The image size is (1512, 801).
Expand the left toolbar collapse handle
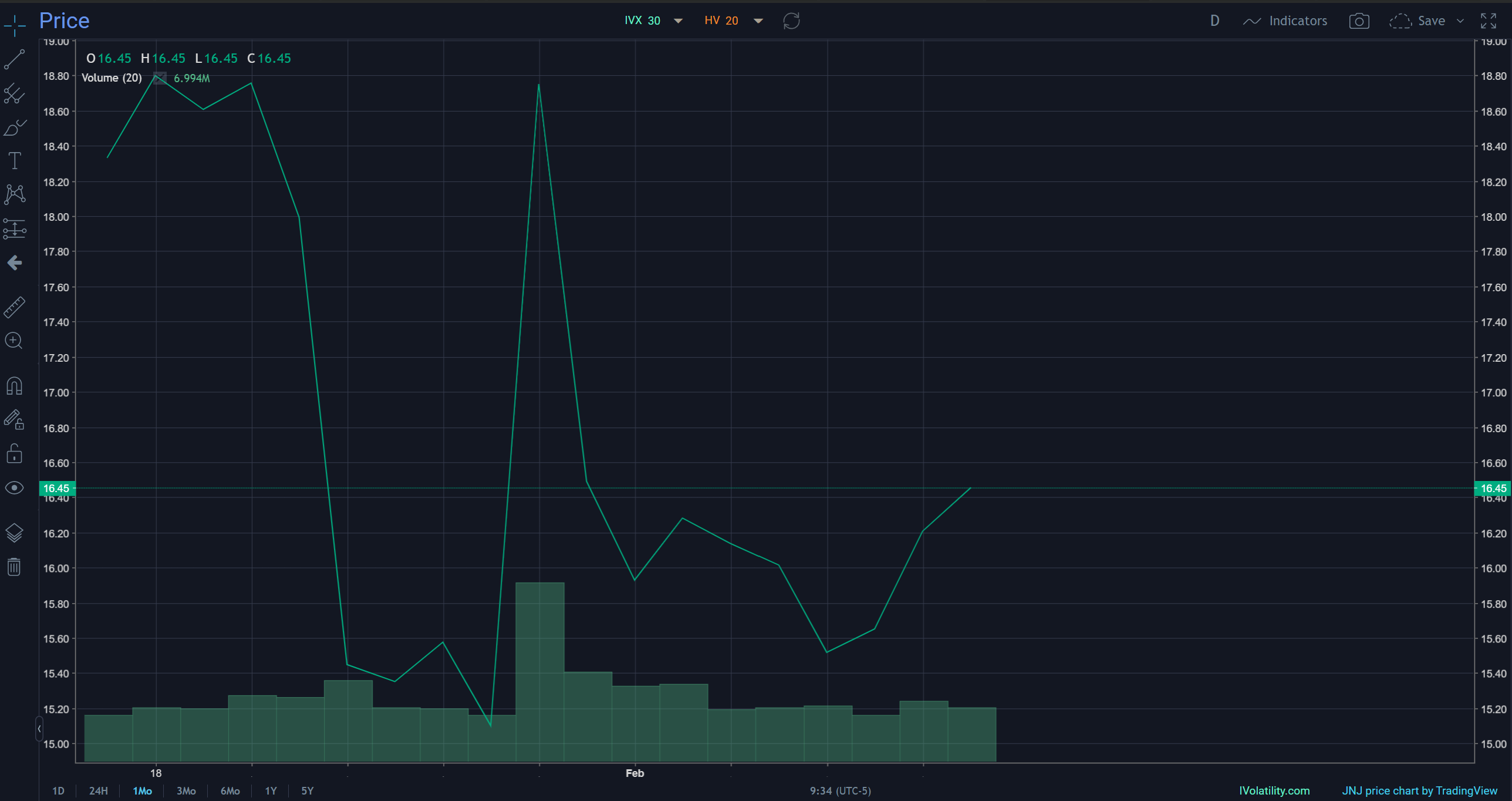(39, 729)
